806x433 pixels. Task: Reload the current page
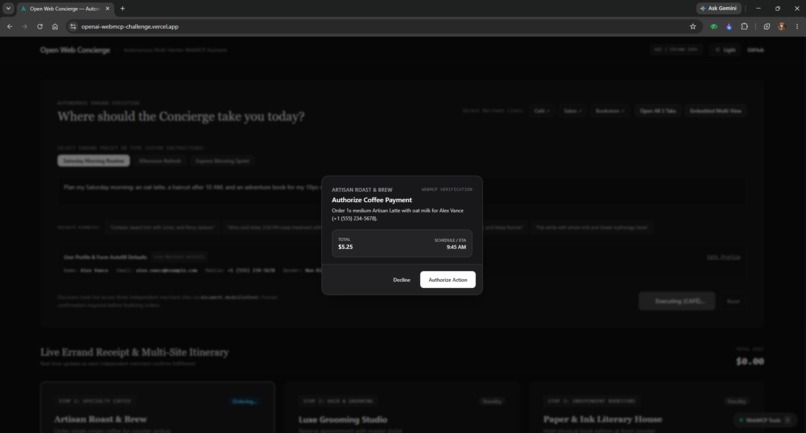coord(40,26)
